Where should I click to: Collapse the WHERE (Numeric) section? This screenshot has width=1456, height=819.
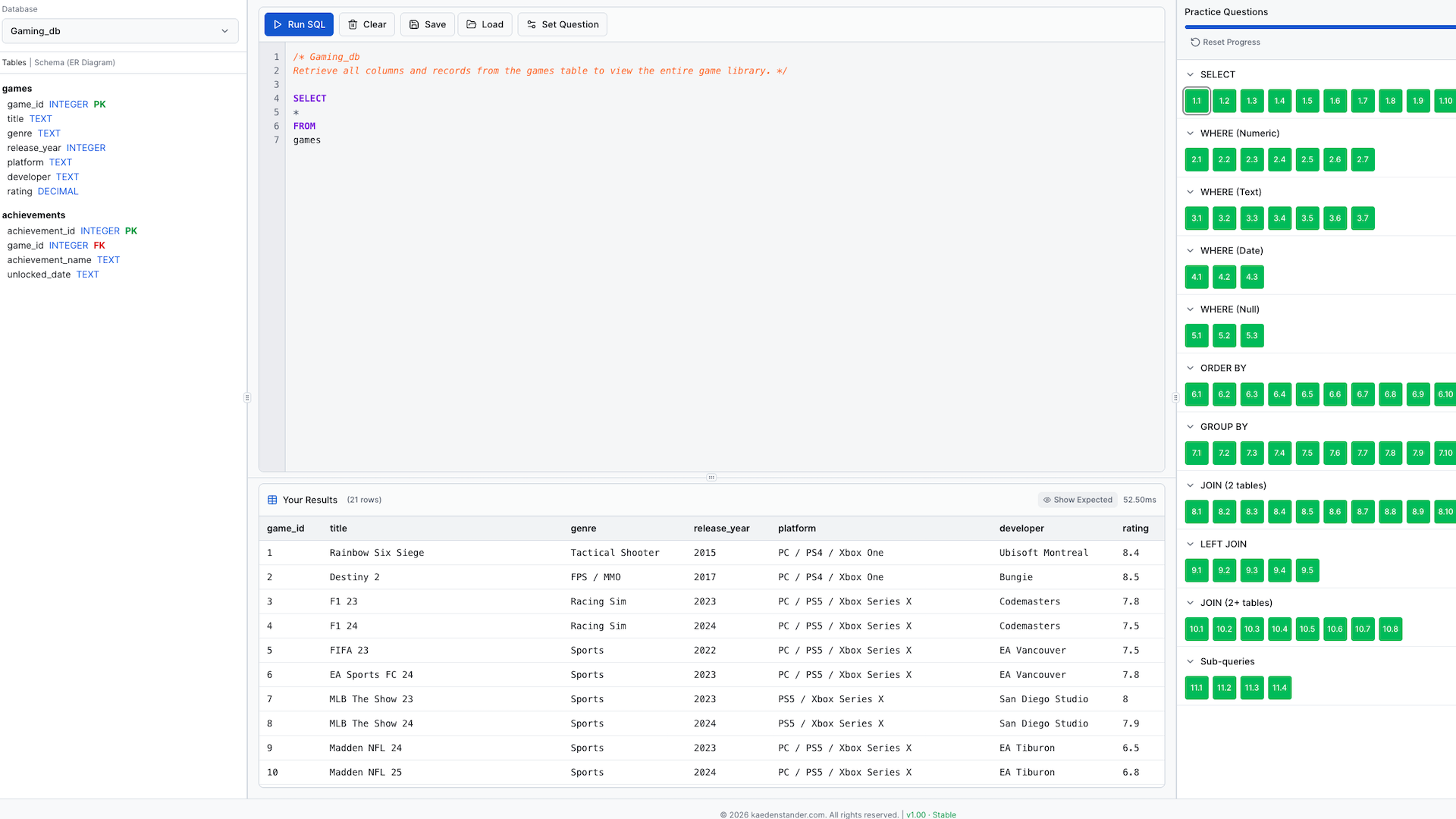click(x=1190, y=133)
